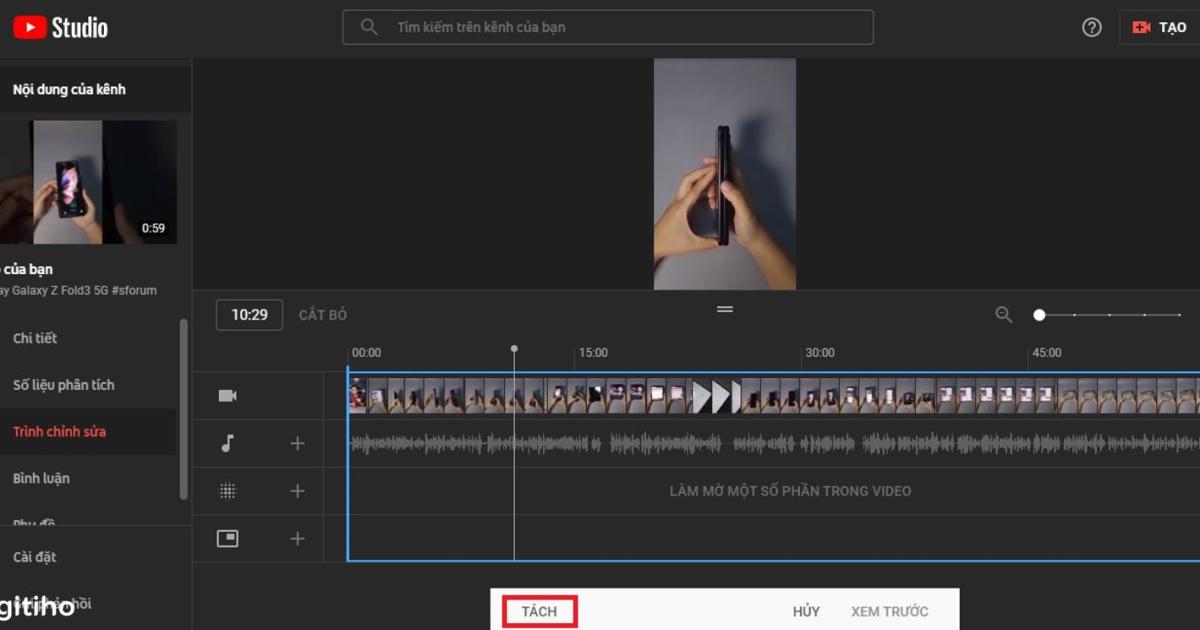Click the search magnifier in the top bar

pos(369,27)
